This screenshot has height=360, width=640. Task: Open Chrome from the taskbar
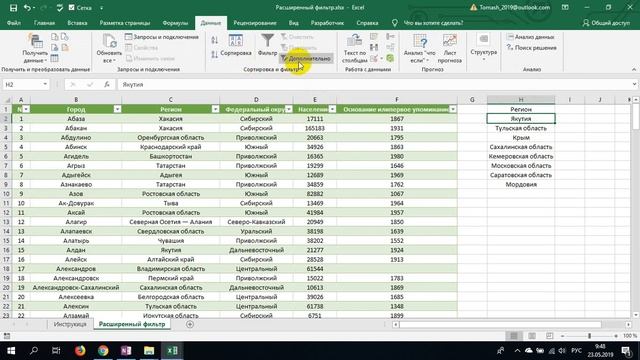point(103,351)
